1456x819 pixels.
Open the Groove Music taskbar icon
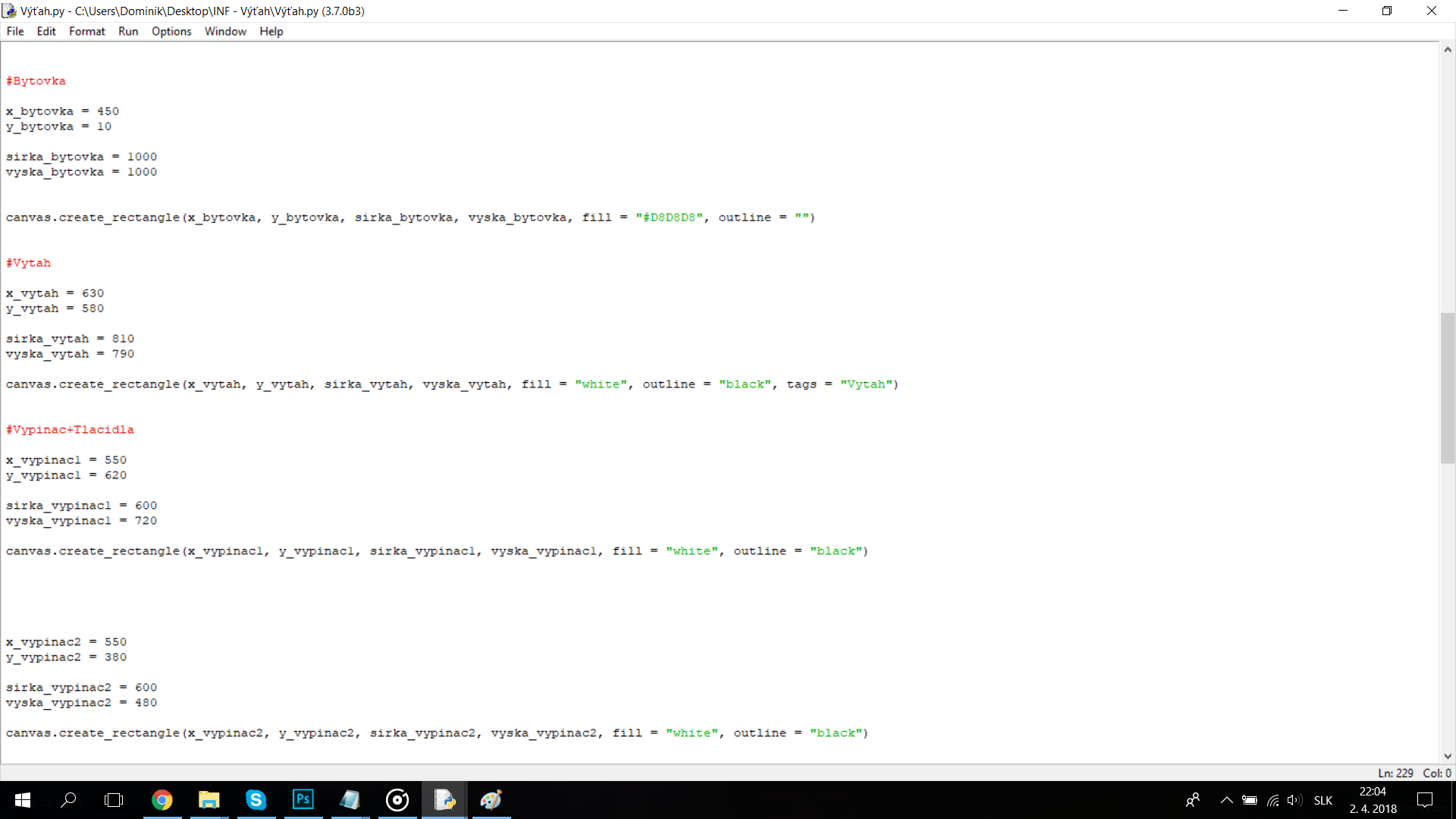point(397,800)
